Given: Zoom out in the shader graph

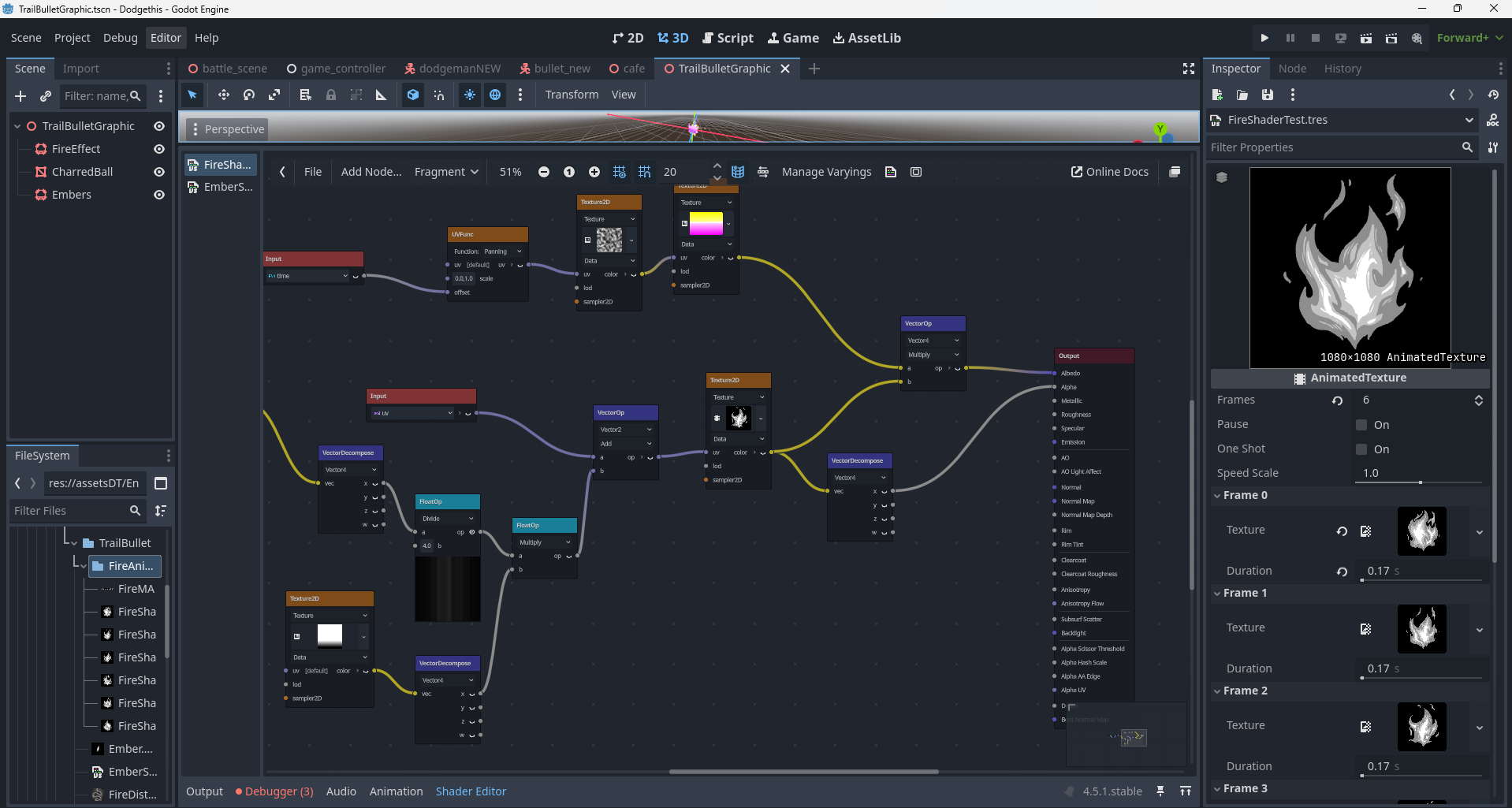Looking at the screenshot, I should (x=544, y=172).
